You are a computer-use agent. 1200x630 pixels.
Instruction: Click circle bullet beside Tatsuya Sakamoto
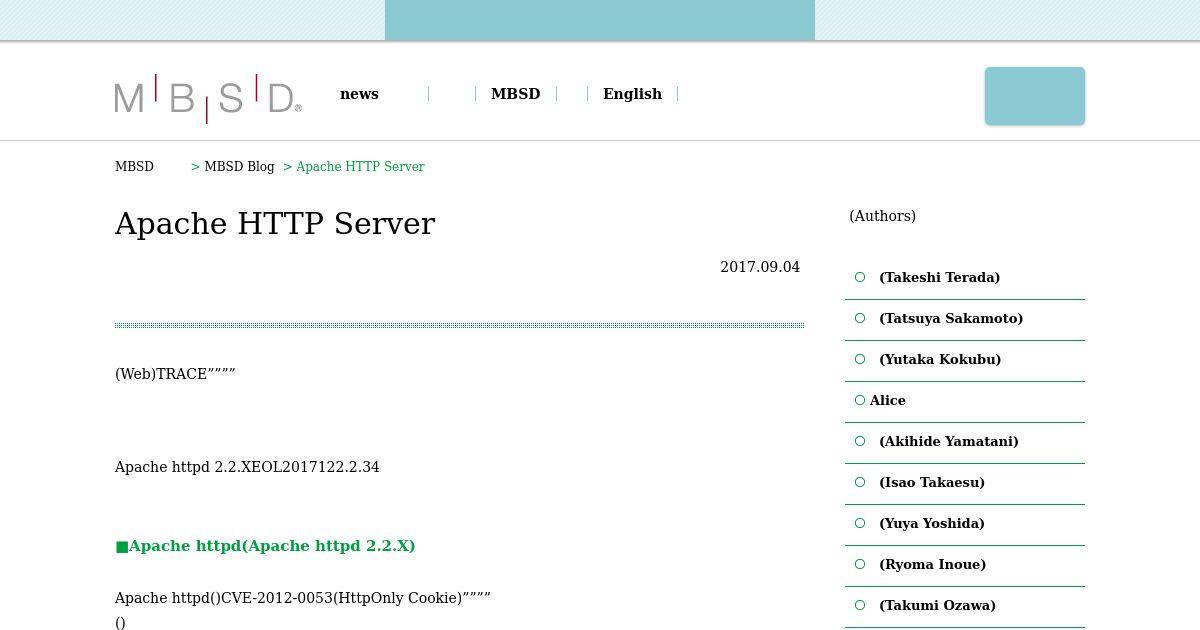(860, 318)
